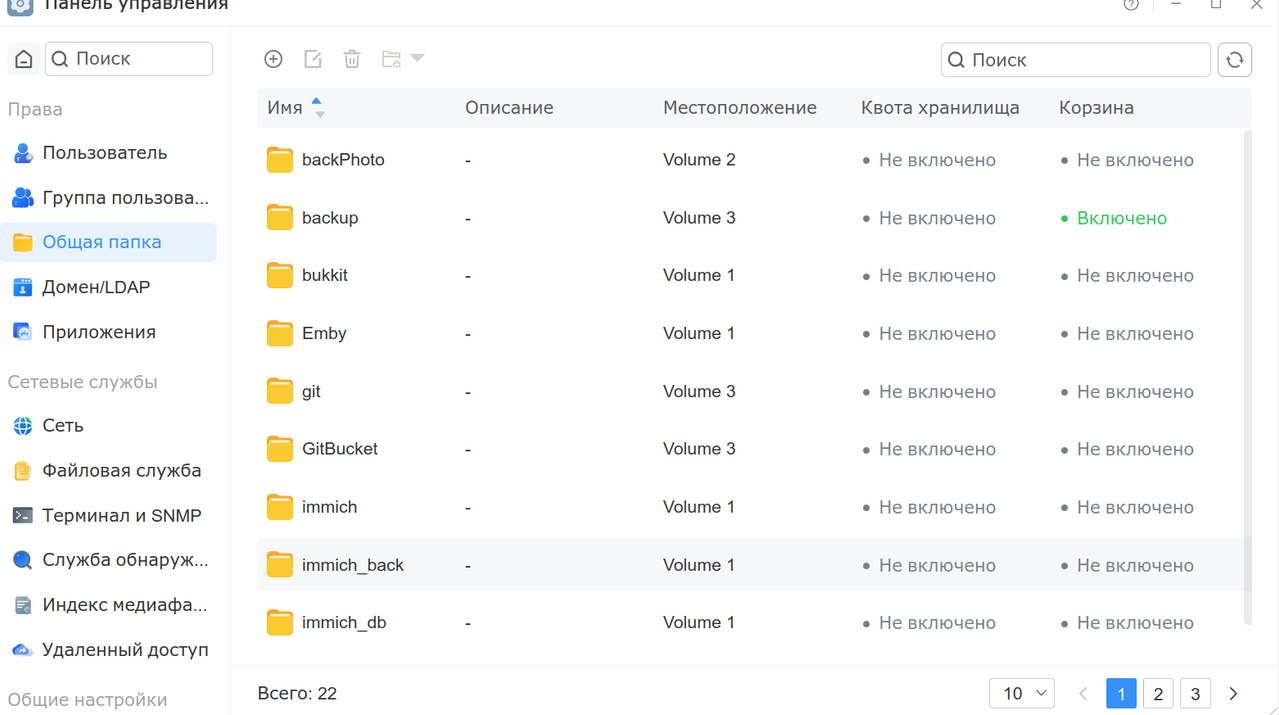Click the next page arrow
Image resolution: width=1279 pixels, height=715 pixels.
1233,693
